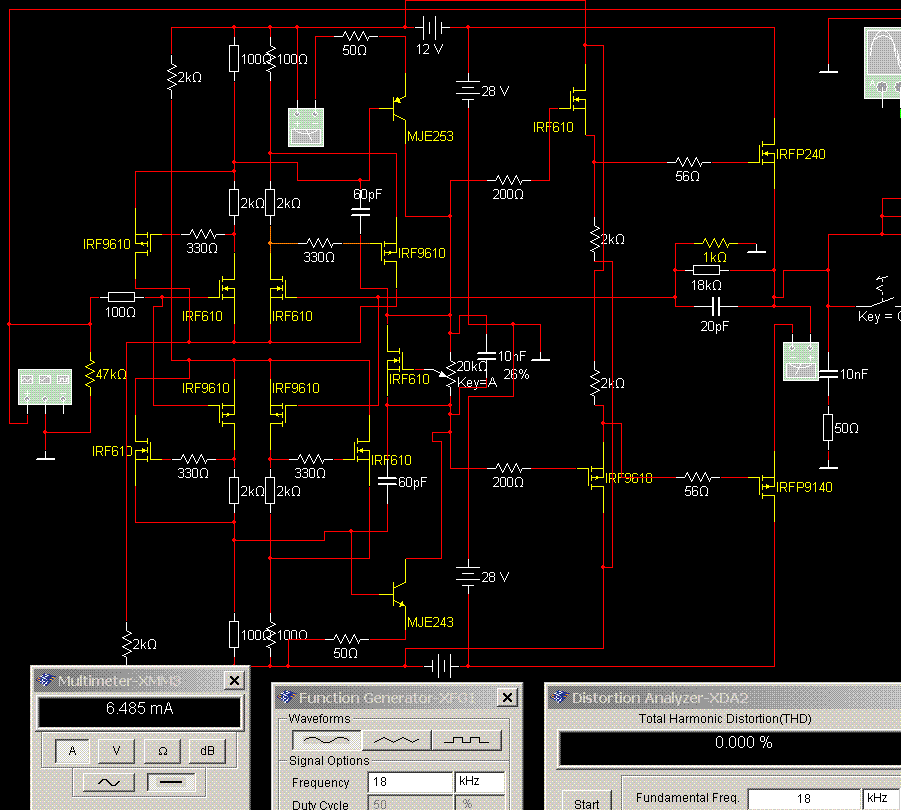Choose square waveform in Function Generator
The height and width of the screenshot is (810, 901).
467,740
